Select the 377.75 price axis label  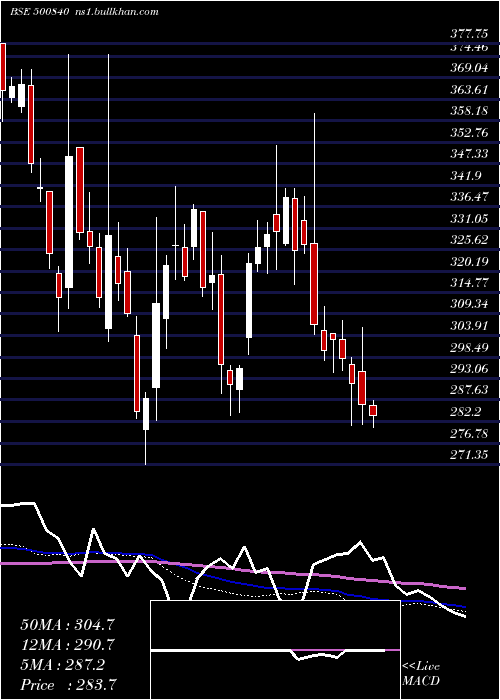click(468, 35)
